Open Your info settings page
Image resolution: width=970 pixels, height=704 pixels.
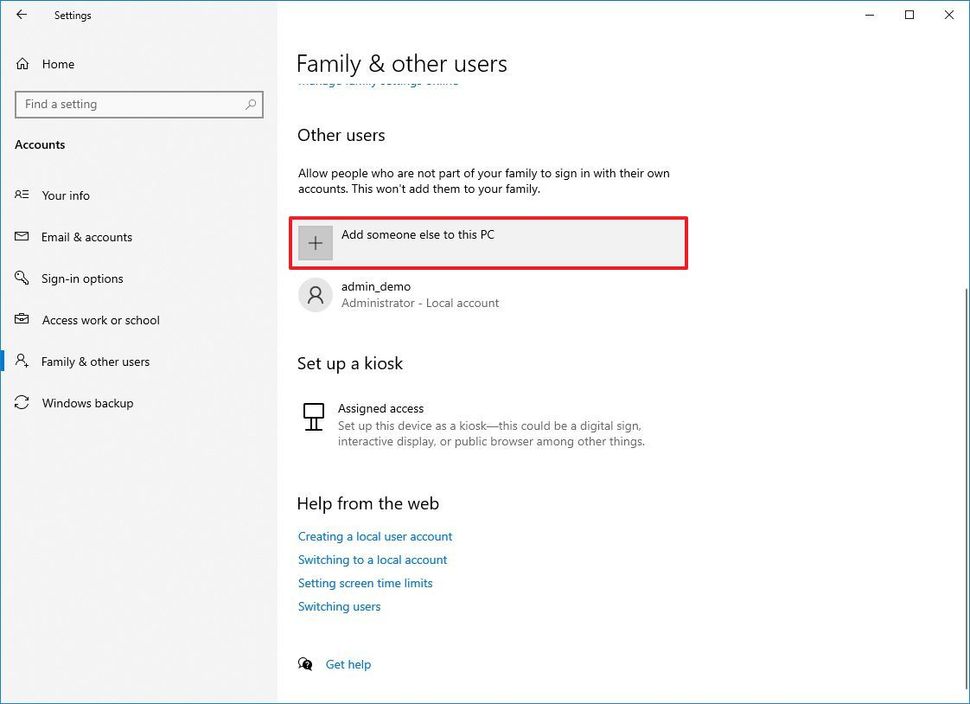coord(66,196)
